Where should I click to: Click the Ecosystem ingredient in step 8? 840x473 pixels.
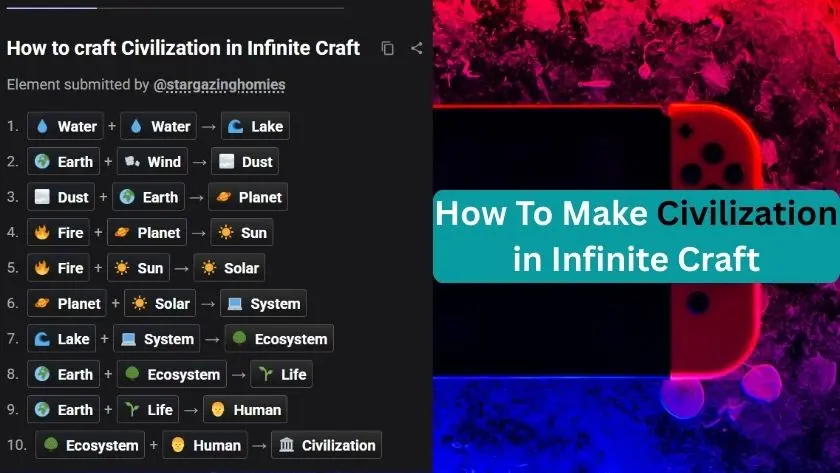172,374
